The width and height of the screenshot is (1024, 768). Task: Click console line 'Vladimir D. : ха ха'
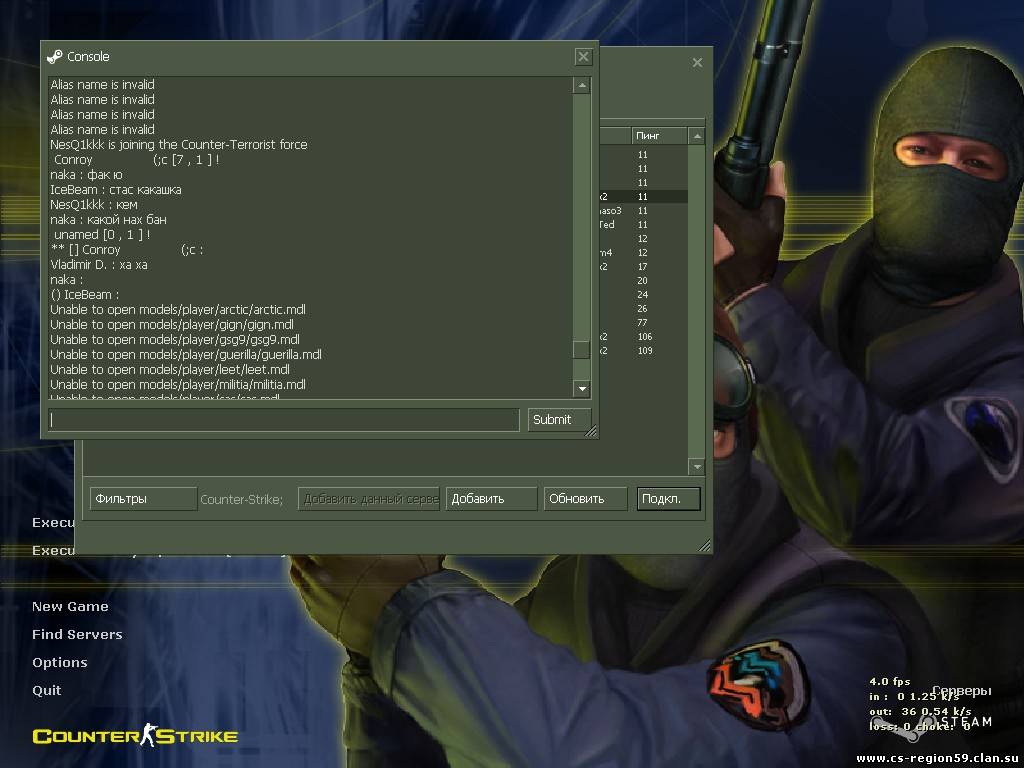point(99,265)
